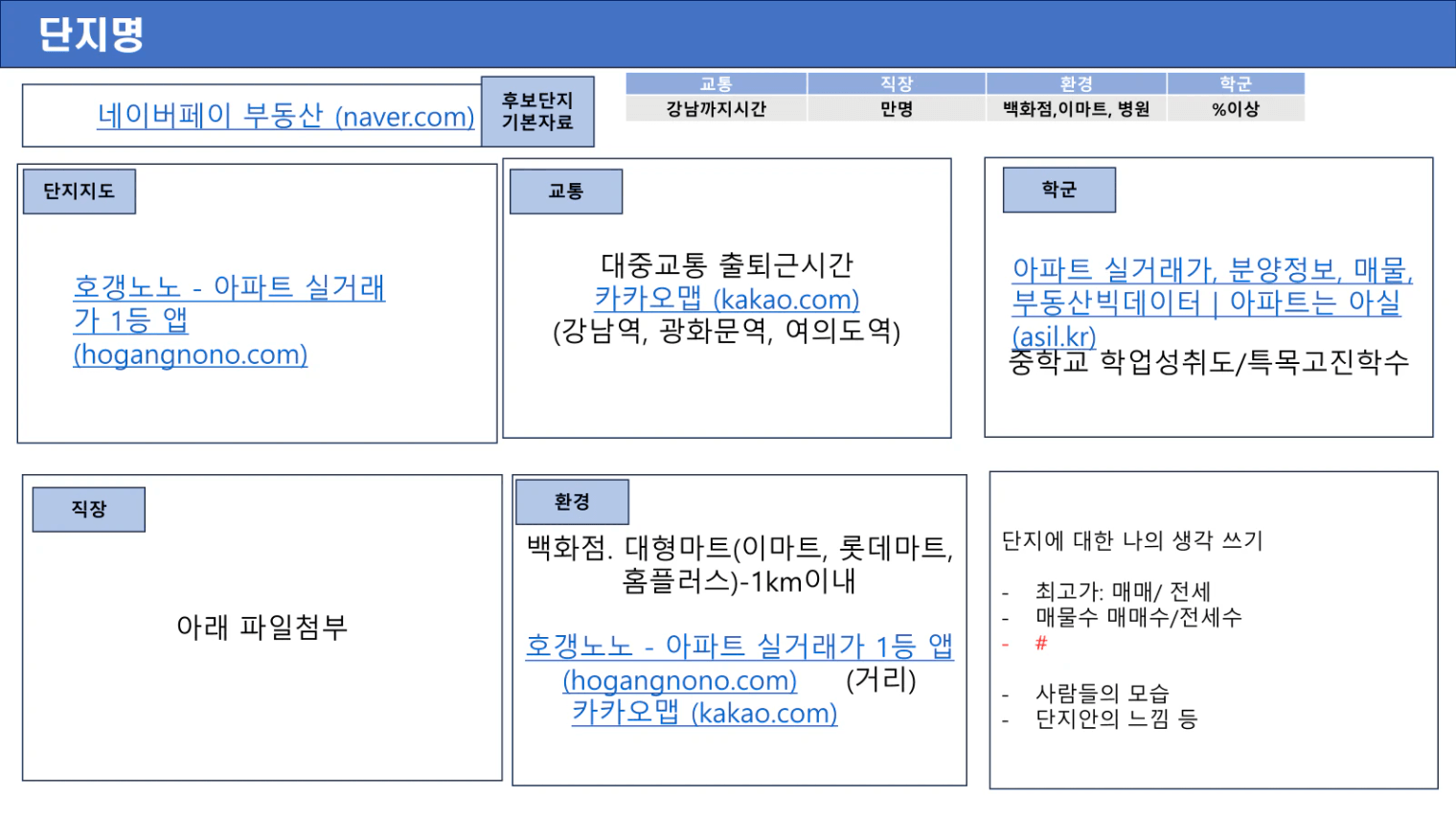The width and height of the screenshot is (1456, 819).
Task: Select the 환경 section label box
Action: (x=572, y=501)
